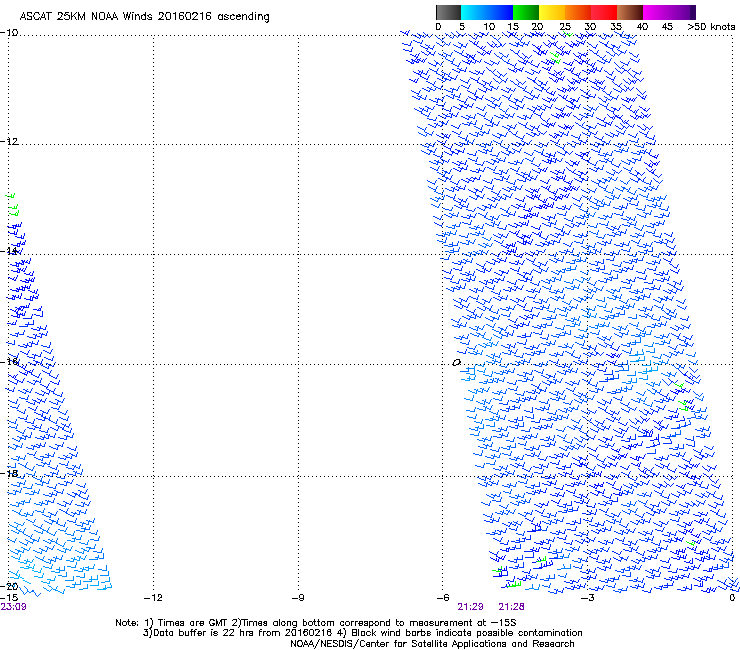Click the legend label '40'
Viewport: 740px width, 650px height.
click(642, 27)
